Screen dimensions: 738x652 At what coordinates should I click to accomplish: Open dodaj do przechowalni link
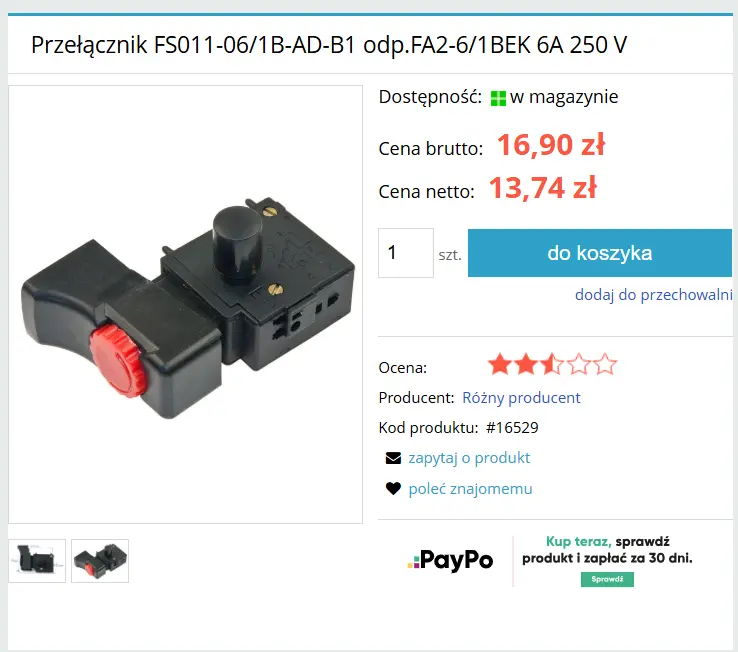pyautogui.click(x=654, y=295)
